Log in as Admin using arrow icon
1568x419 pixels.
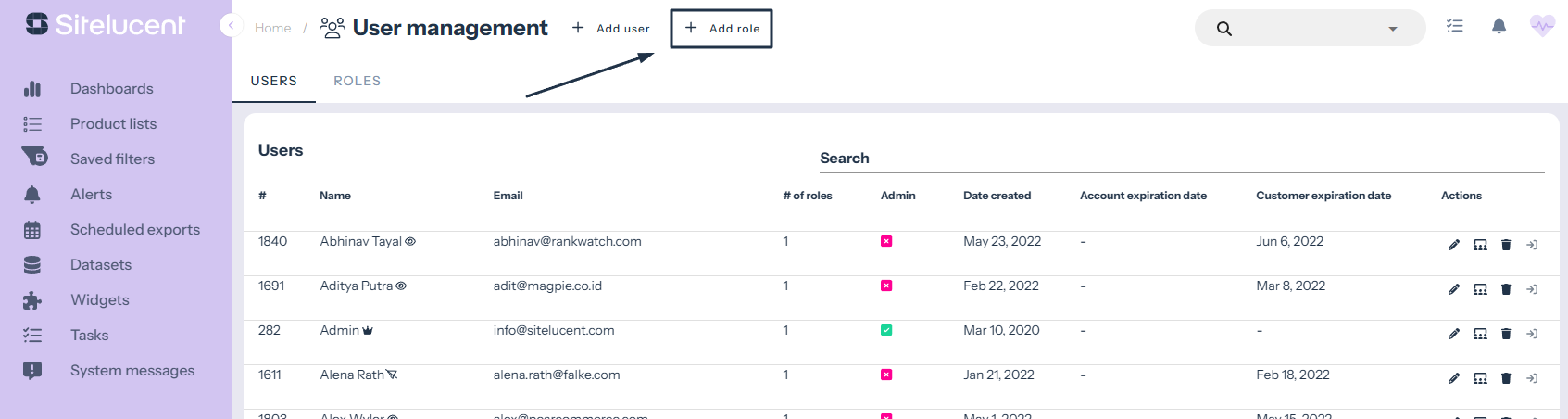coord(1532,334)
